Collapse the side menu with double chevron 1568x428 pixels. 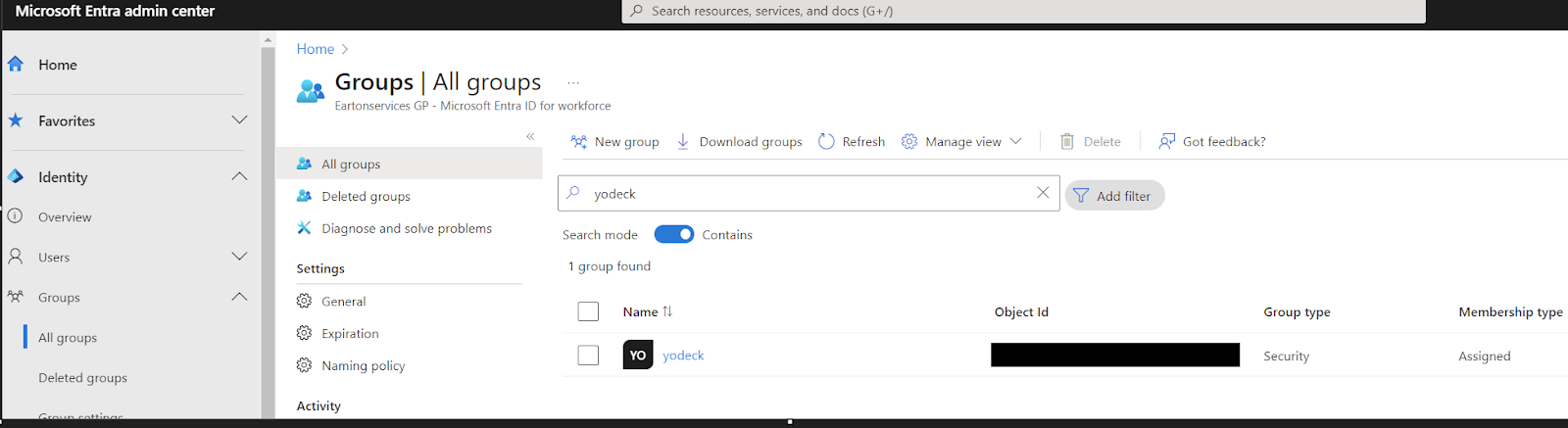click(530, 136)
